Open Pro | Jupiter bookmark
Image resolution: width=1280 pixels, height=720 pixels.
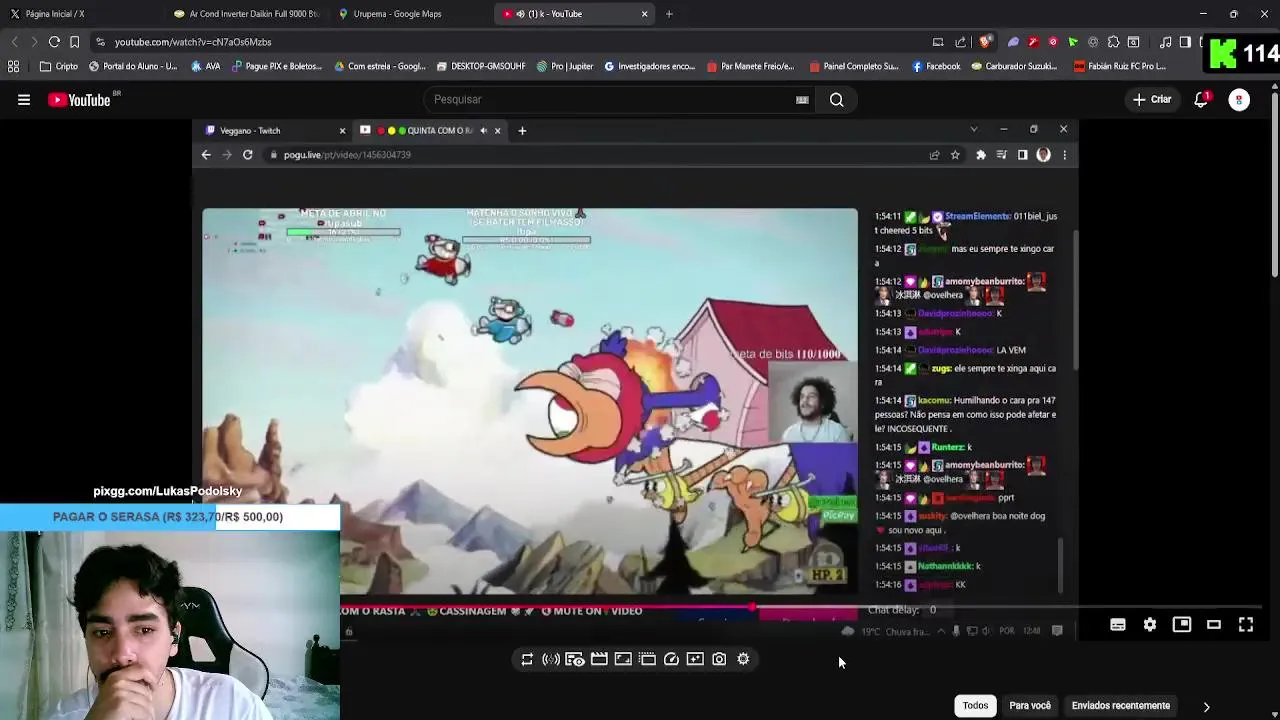565,67
